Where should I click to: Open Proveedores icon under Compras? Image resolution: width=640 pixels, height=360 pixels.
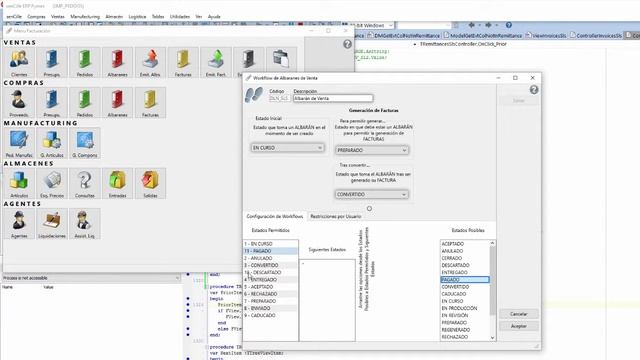click(x=19, y=102)
